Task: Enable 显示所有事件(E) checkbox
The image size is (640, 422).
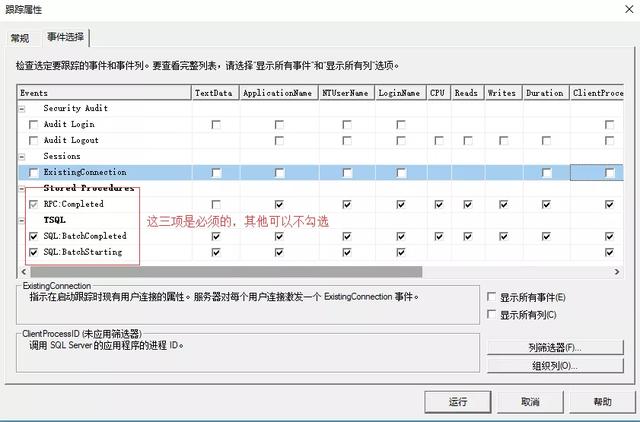Action: point(492,297)
